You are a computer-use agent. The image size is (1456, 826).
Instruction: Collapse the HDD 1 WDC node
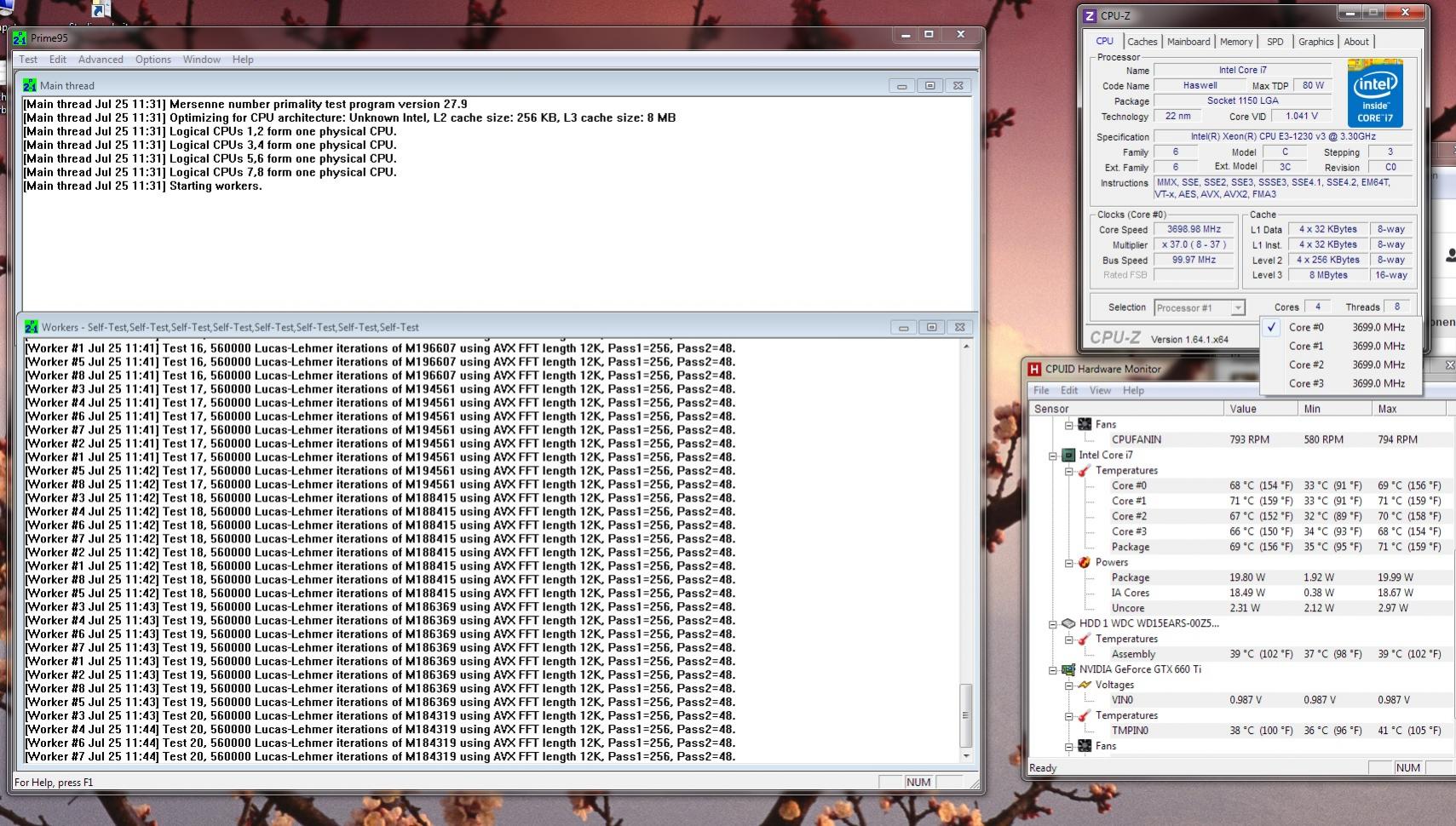click(1053, 624)
